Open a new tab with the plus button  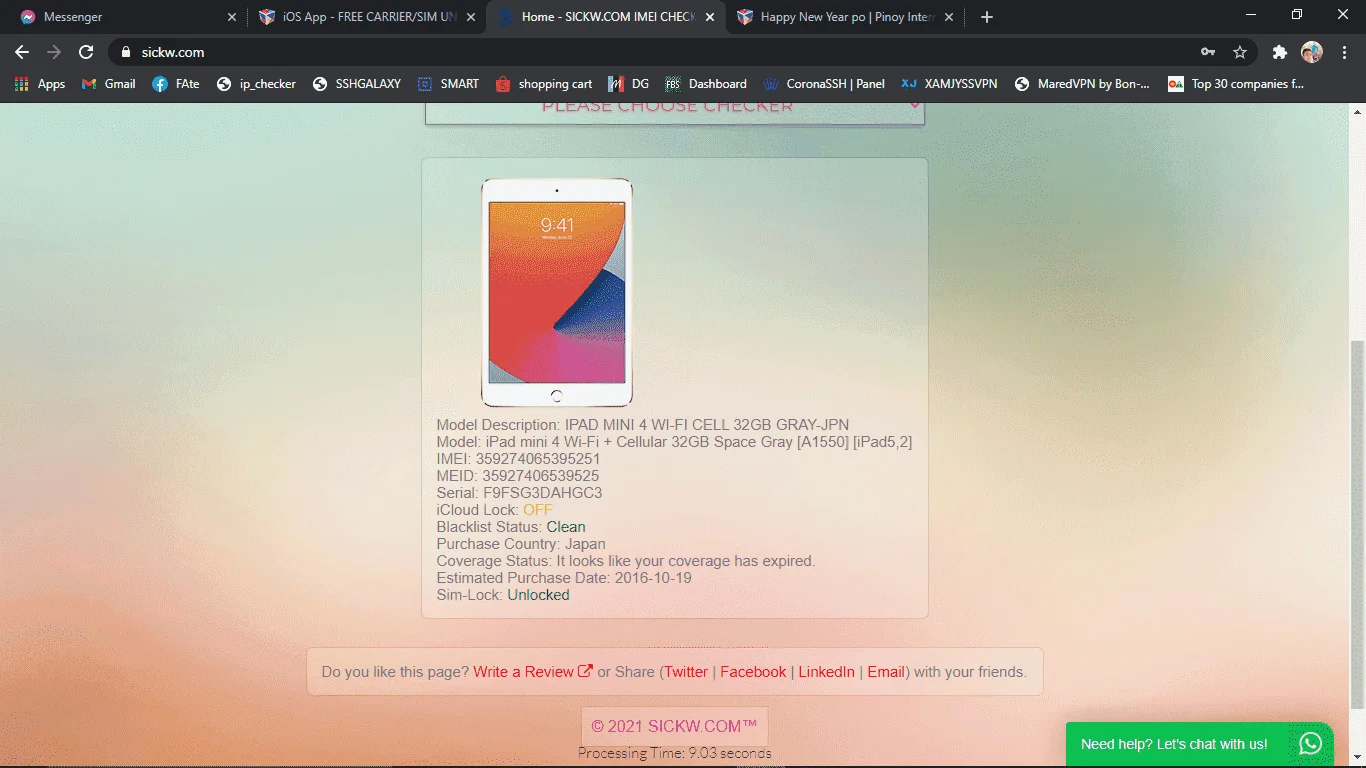click(987, 17)
